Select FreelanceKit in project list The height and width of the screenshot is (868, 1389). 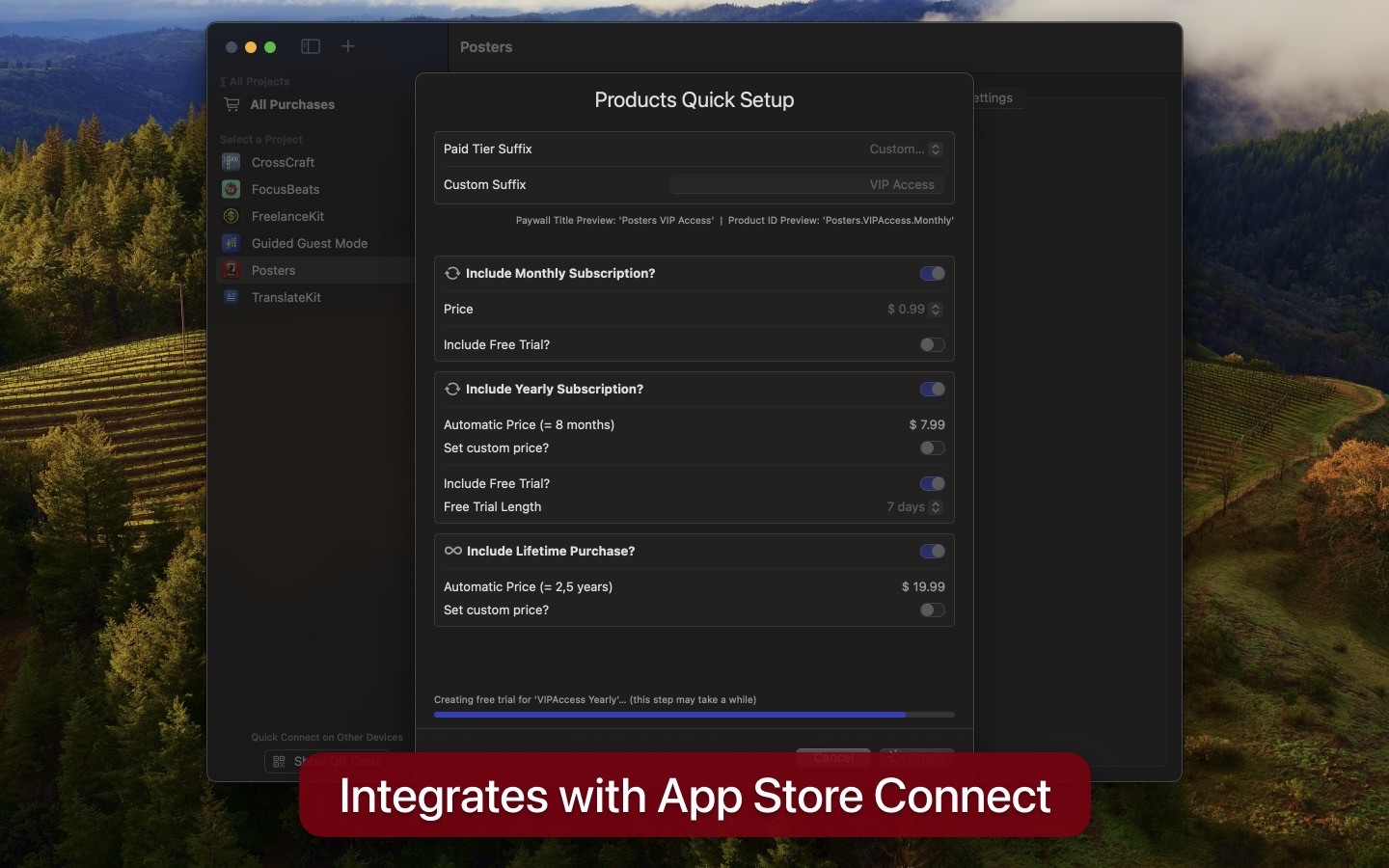[x=287, y=216]
